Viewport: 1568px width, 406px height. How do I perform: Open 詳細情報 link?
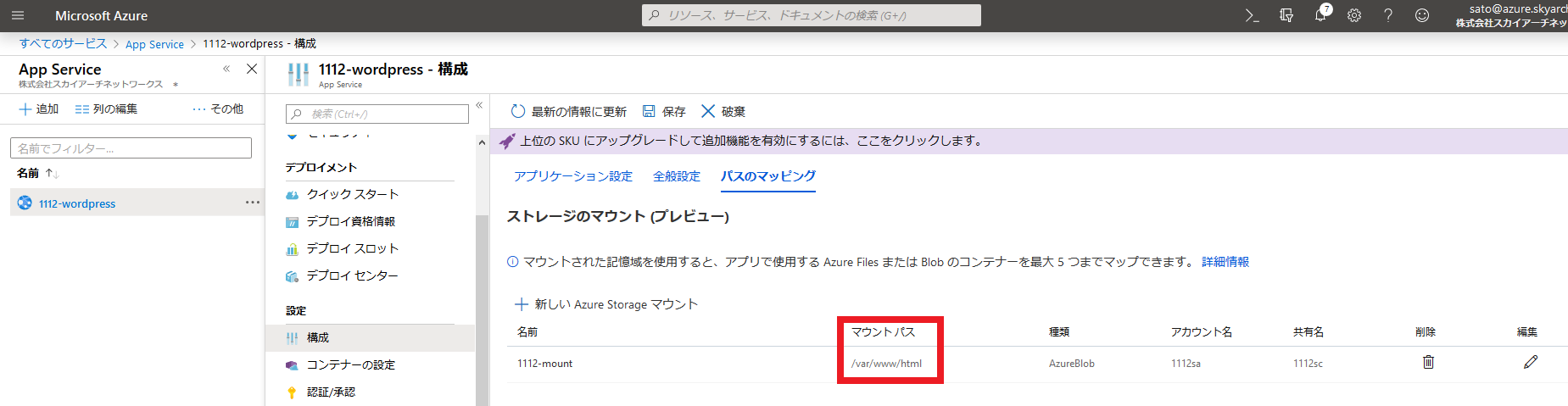point(1225,262)
